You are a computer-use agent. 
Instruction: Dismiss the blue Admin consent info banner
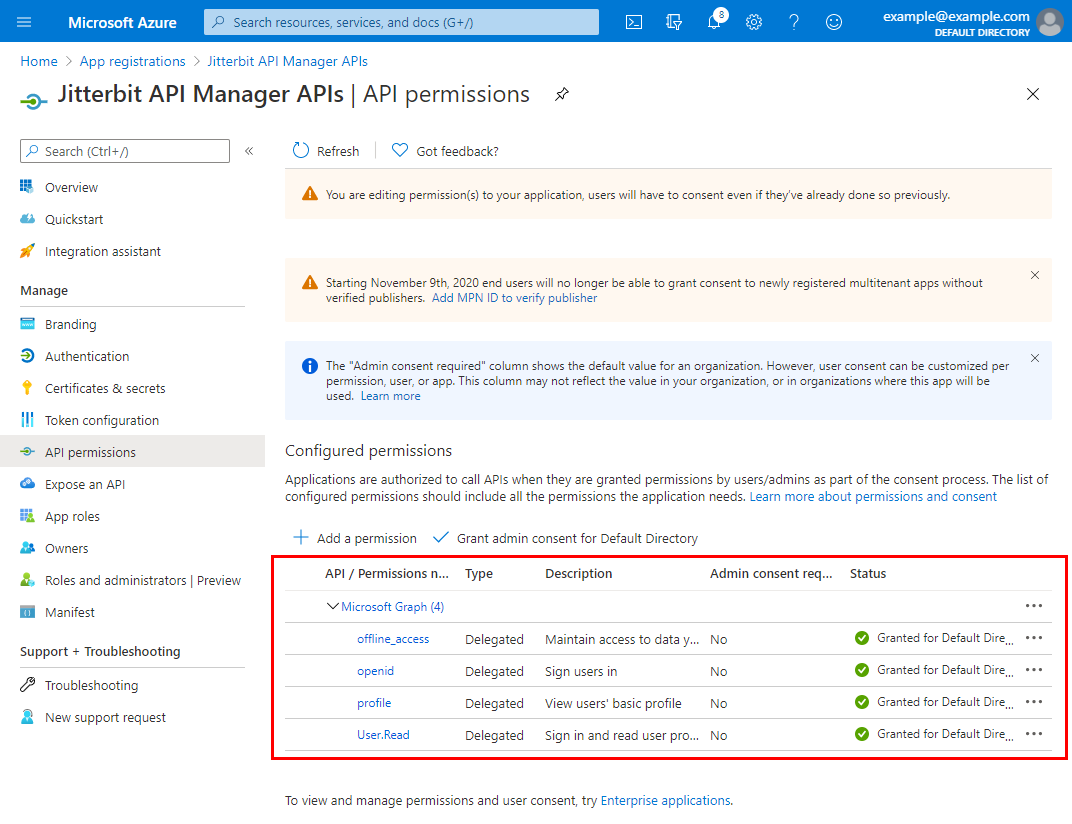[1035, 358]
